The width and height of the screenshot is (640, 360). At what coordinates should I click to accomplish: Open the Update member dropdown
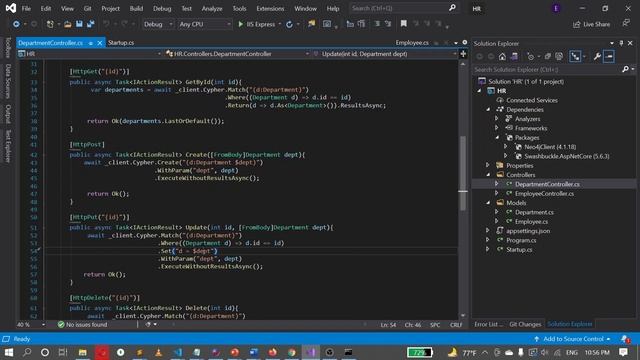pos(384,53)
